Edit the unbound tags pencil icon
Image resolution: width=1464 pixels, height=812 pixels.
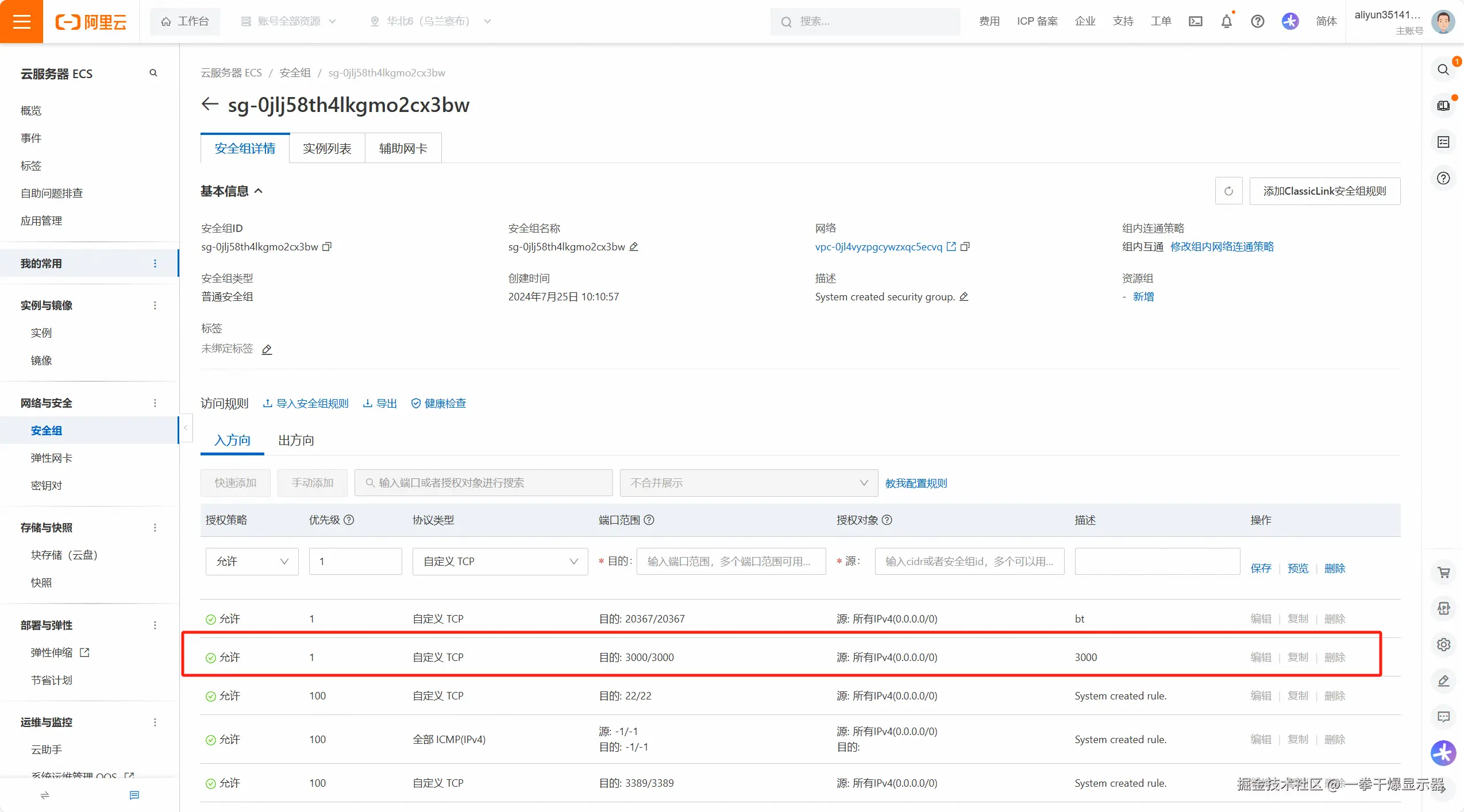(x=267, y=349)
